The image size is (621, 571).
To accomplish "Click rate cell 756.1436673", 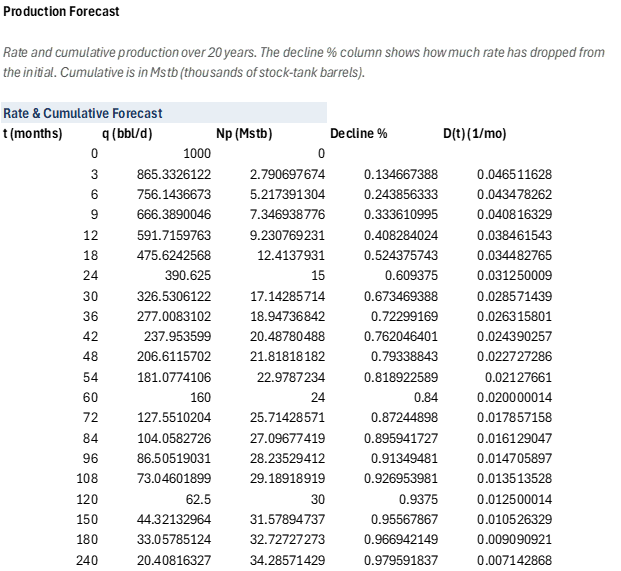I will pyautogui.click(x=174, y=194).
